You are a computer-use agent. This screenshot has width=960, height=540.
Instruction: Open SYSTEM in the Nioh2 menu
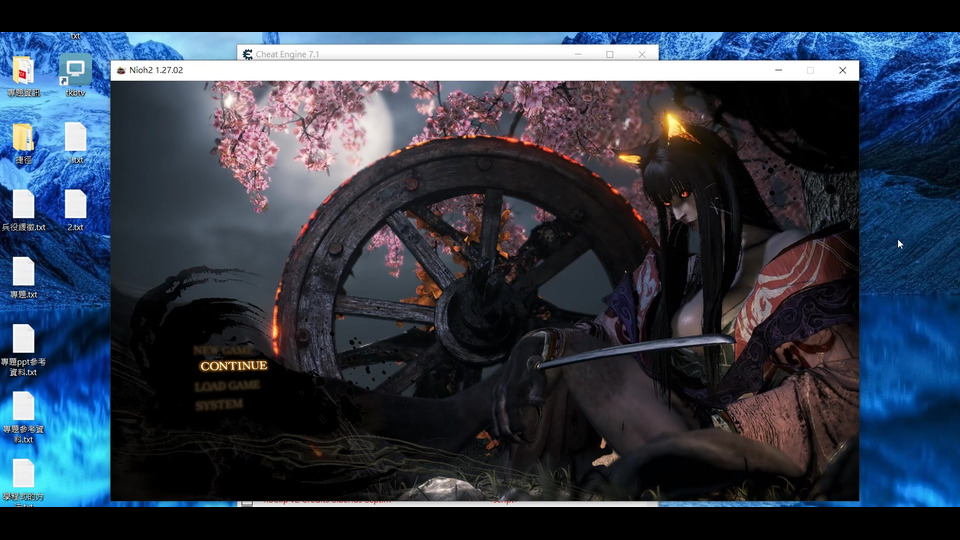point(219,405)
